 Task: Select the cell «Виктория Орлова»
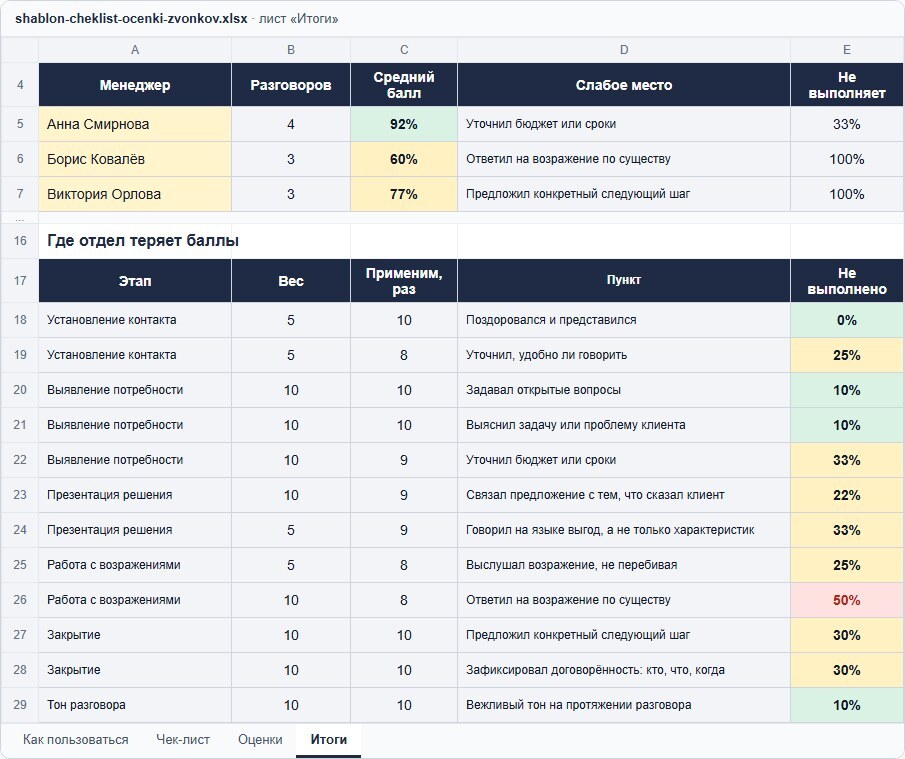point(135,194)
